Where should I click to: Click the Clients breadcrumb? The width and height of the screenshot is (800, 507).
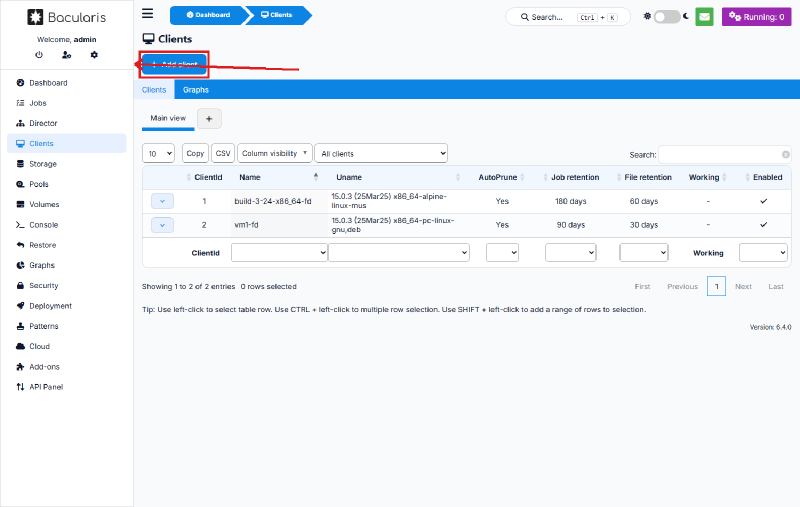coord(277,15)
